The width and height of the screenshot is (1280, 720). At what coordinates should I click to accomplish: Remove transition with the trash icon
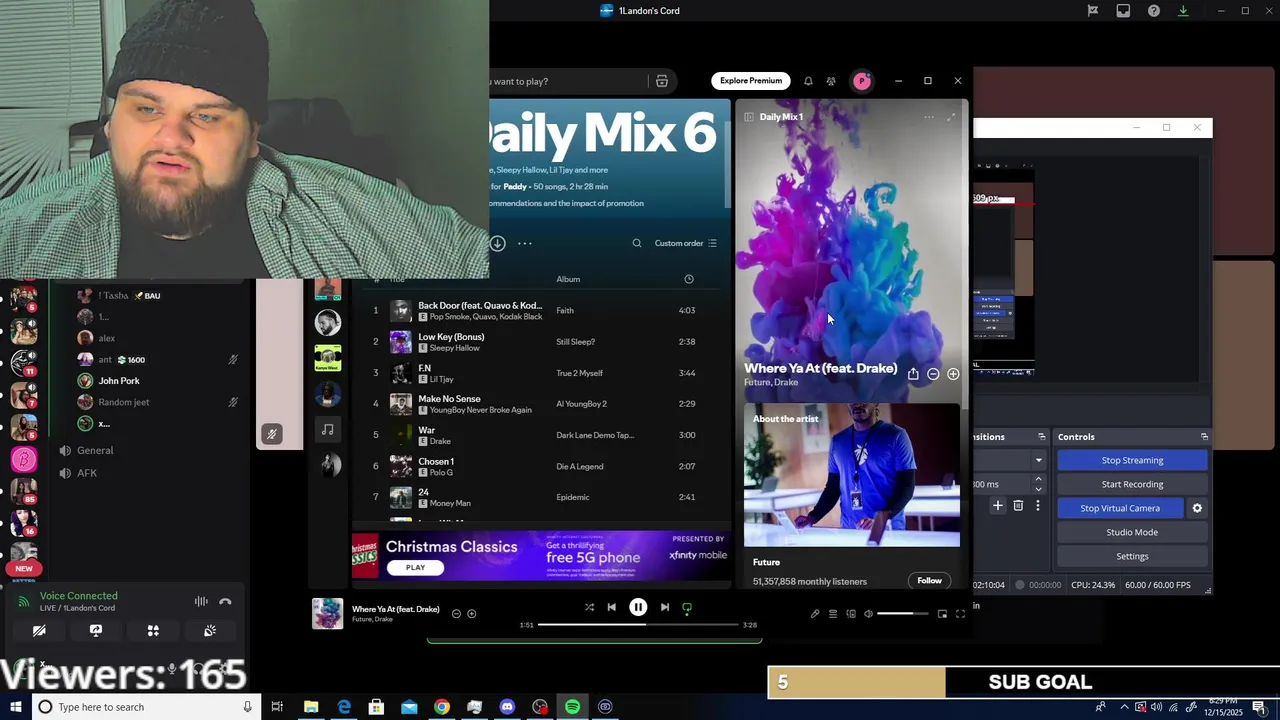tap(1018, 506)
